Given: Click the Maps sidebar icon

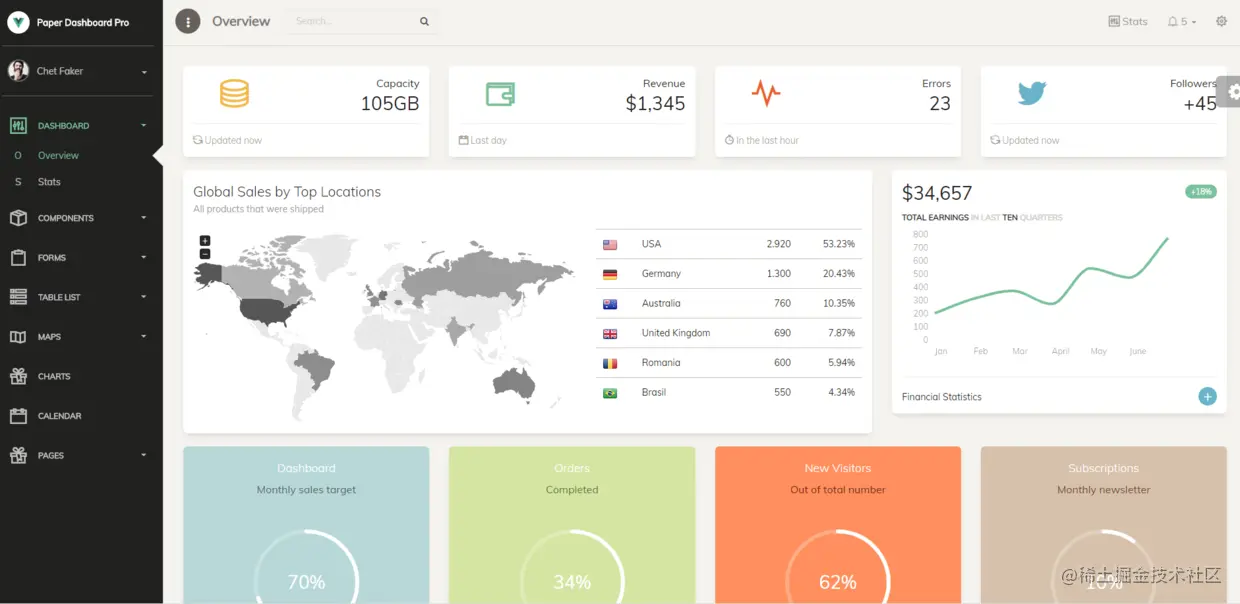Looking at the screenshot, I should [x=18, y=337].
